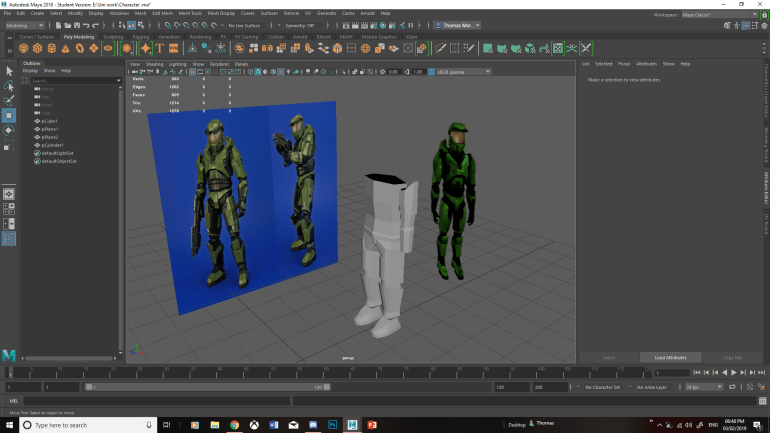Switch to the Sculpting shelf tab
The width and height of the screenshot is (770, 433).
click(x=113, y=37)
